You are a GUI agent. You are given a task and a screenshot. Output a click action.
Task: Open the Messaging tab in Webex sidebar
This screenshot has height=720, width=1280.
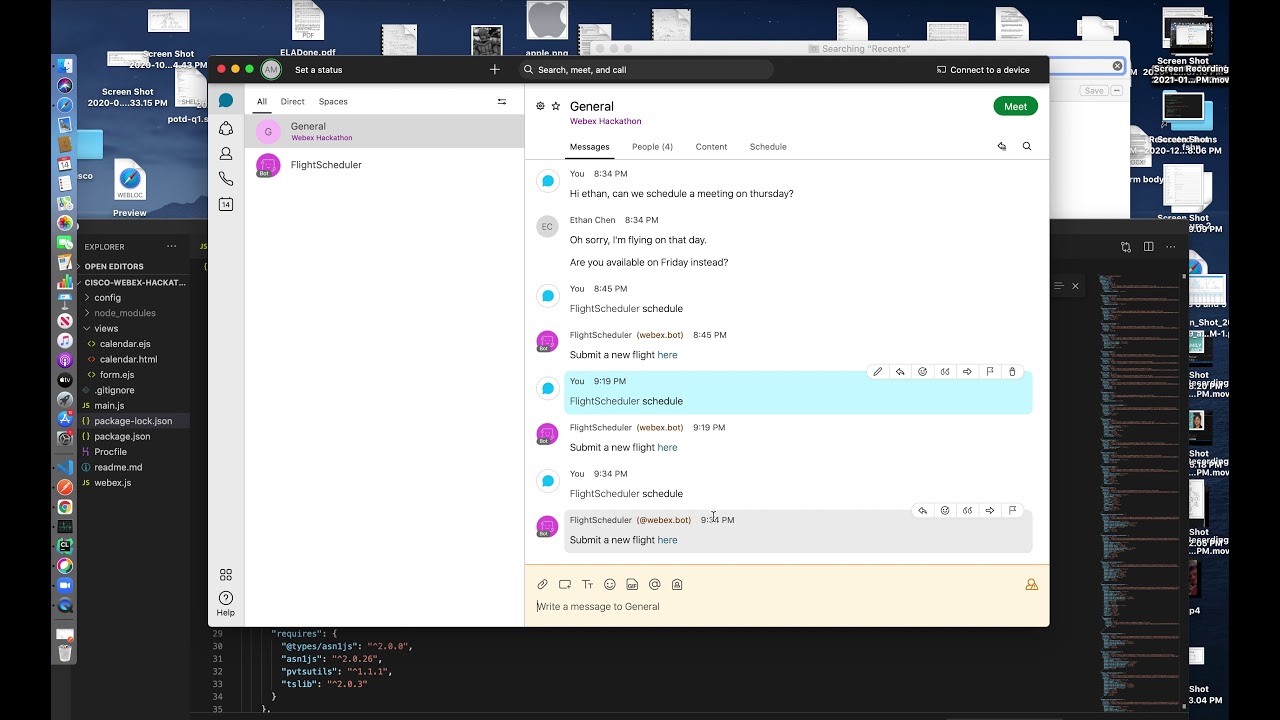(226, 101)
